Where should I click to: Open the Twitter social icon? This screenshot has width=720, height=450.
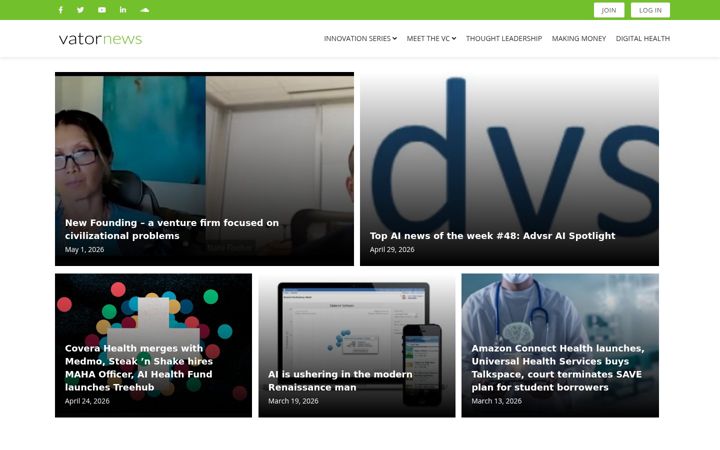click(80, 10)
